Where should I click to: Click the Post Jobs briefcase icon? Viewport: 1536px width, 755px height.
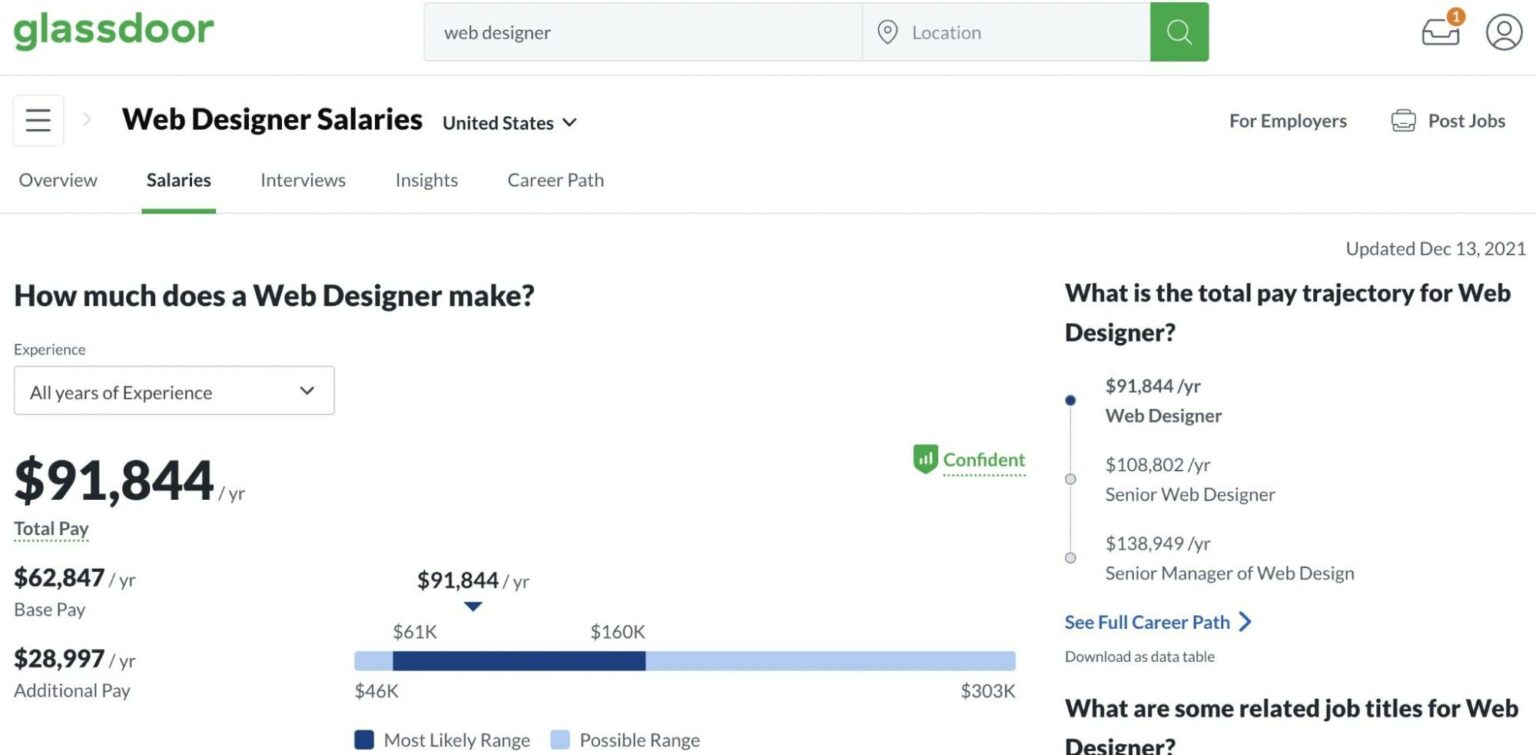pyautogui.click(x=1404, y=120)
